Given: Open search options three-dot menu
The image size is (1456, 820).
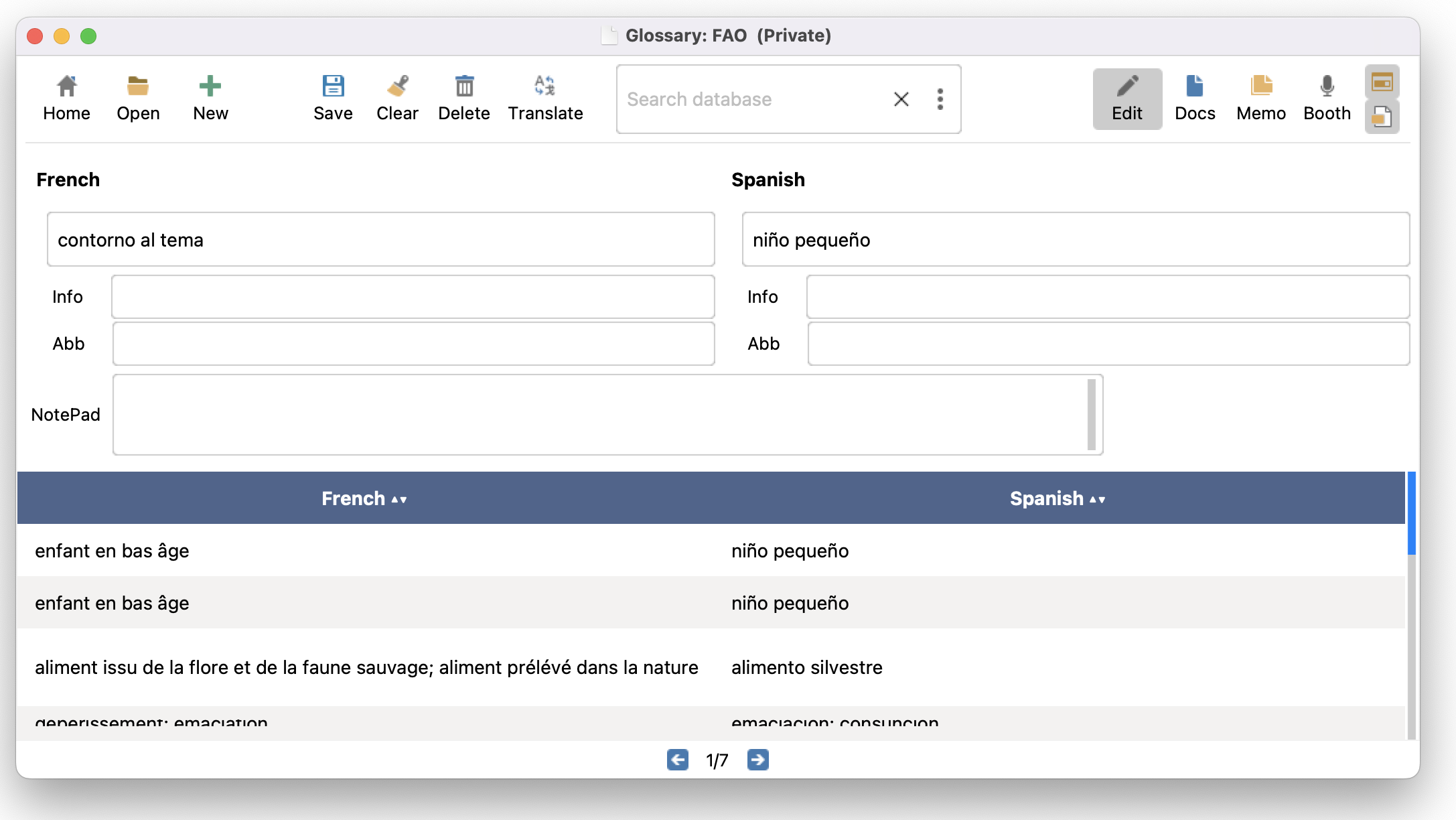Looking at the screenshot, I should point(940,99).
